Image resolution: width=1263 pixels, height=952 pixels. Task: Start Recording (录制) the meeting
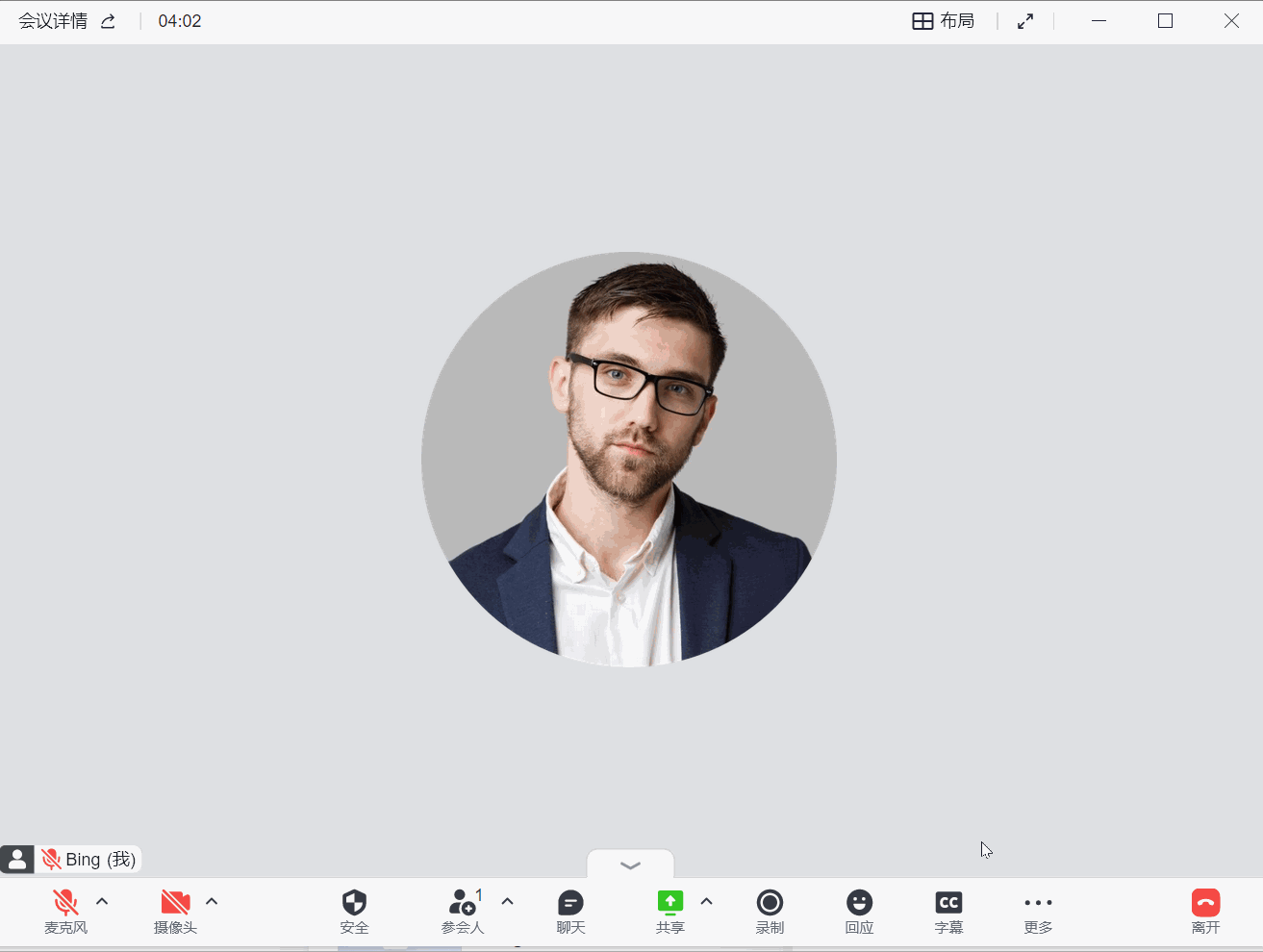tap(770, 910)
